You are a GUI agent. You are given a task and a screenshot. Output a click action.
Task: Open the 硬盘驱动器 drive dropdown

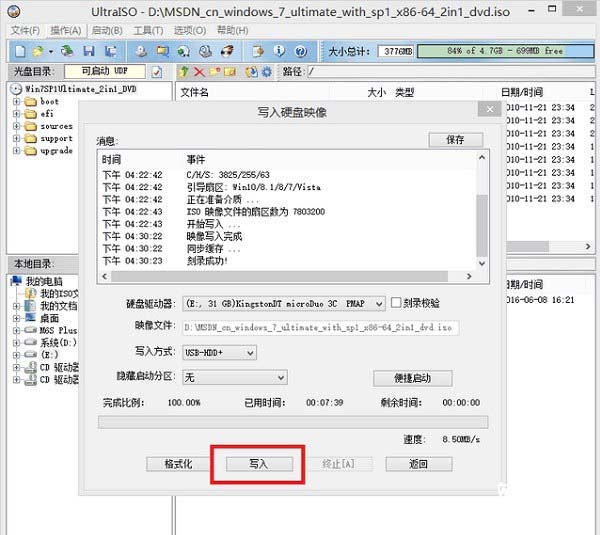pos(379,304)
